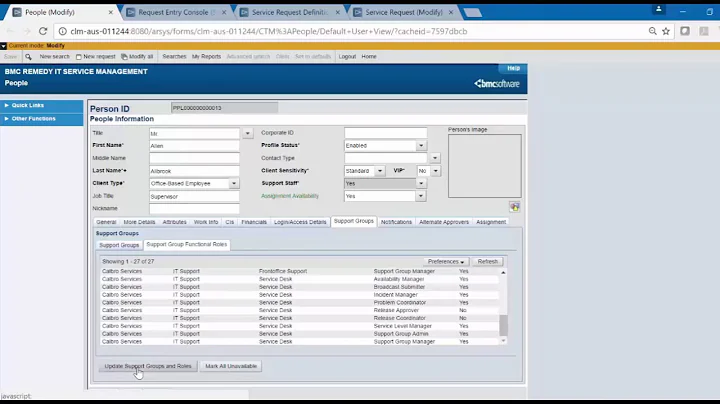Screen dimensions: 720x404
Task: Click the table vertical scrollbar thumb
Action: pos(503,325)
